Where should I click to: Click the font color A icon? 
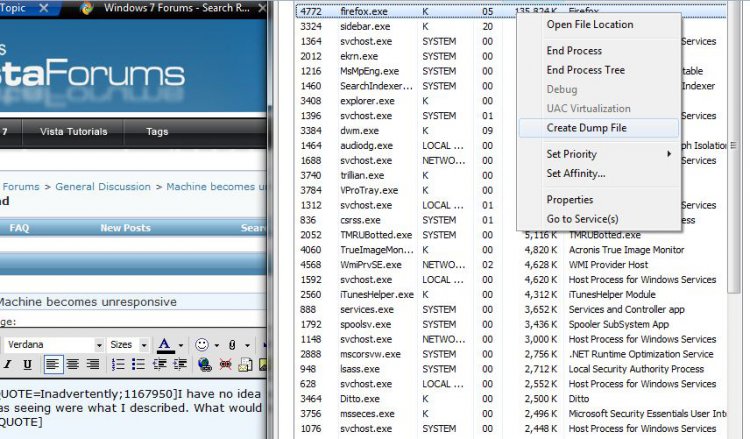coord(165,345)
